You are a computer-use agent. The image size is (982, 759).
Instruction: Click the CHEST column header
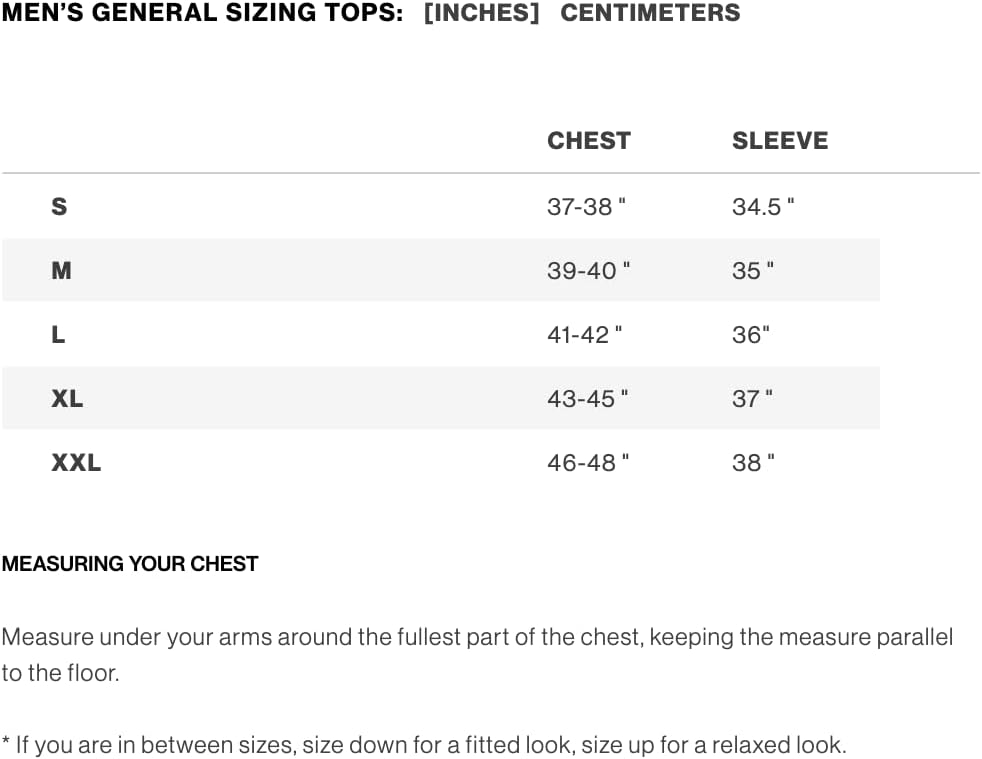(x=588, y=141)
